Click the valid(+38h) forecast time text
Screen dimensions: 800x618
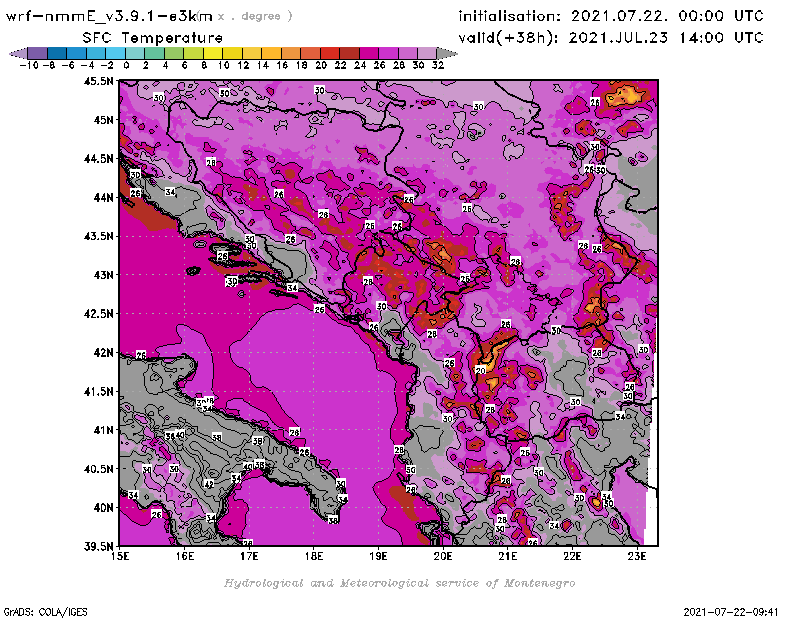(611, 38)
